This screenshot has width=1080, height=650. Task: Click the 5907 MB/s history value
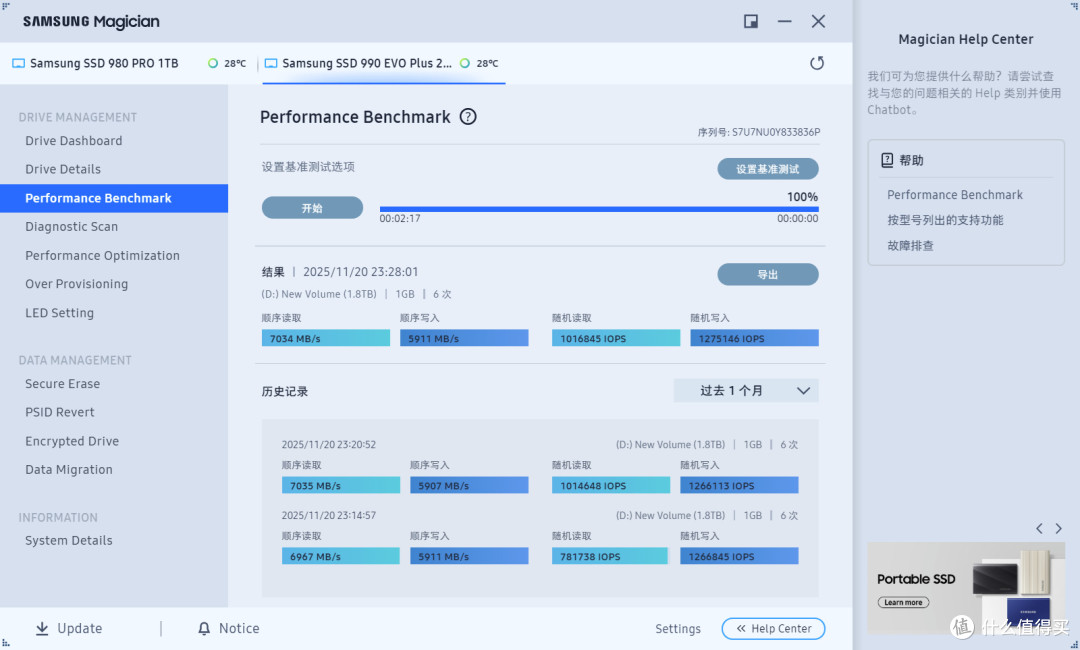pyautogui.click(x=469, y=485)
